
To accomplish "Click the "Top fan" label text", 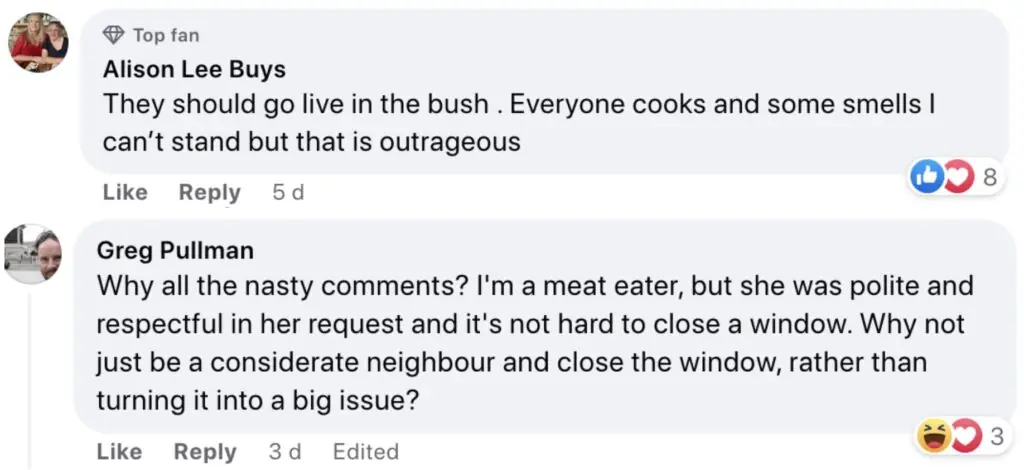I will pyautogui.click(x=166, y=36).
